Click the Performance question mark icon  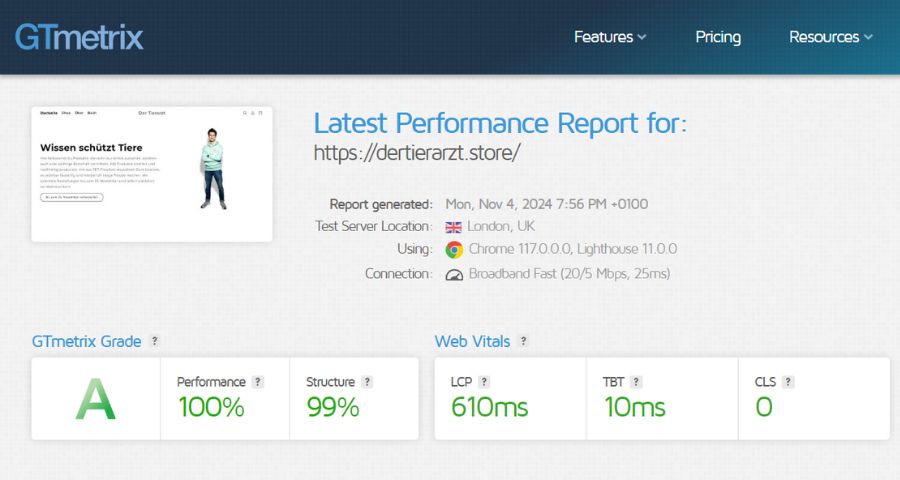tap(258, 382)
